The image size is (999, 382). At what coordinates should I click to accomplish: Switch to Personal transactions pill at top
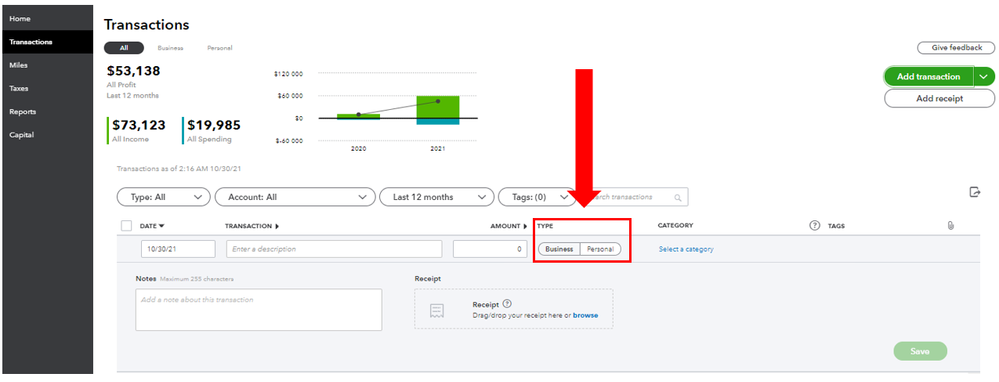(219, 48)
